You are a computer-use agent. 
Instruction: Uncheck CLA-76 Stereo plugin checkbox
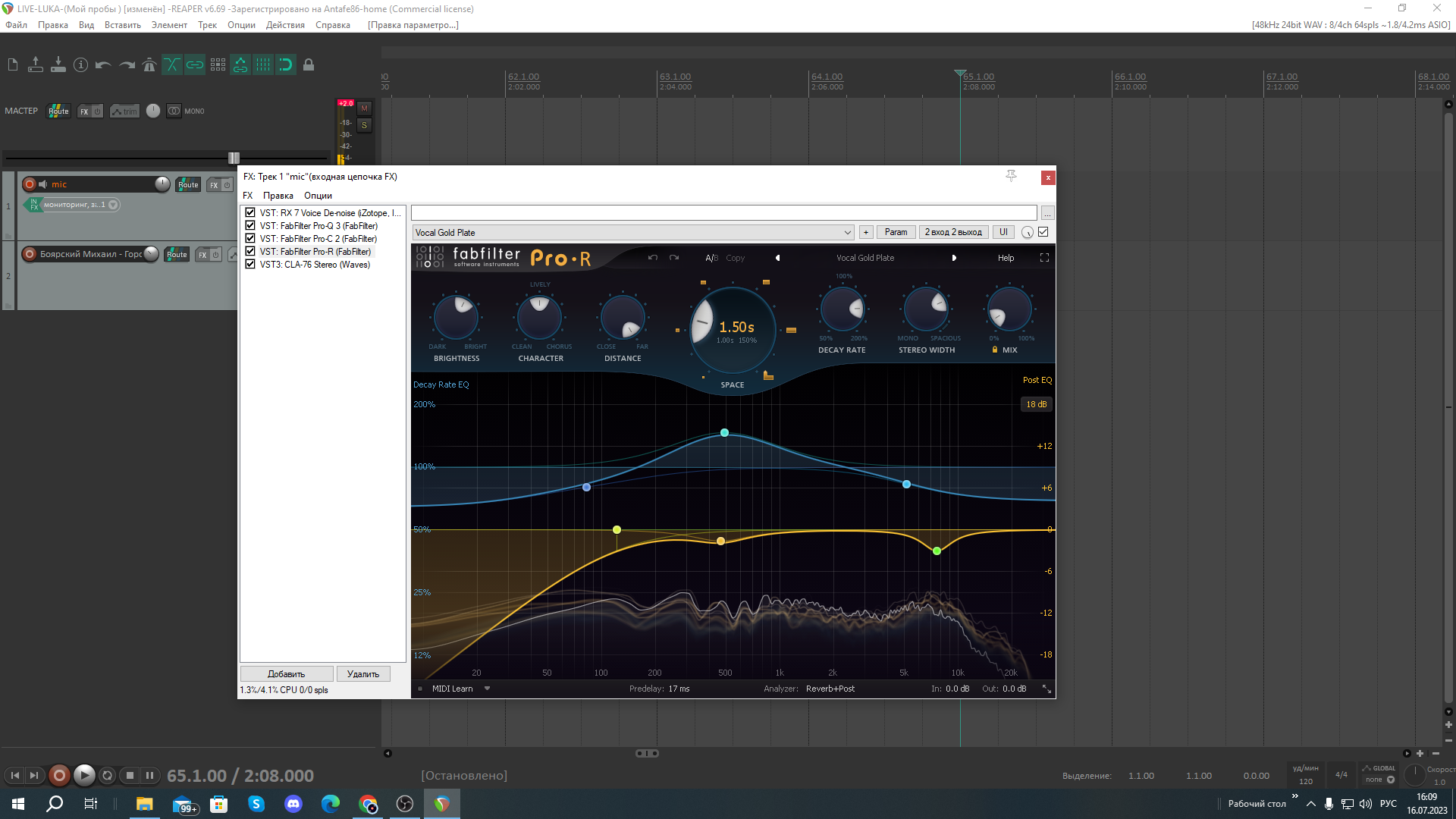click(250, 265)
